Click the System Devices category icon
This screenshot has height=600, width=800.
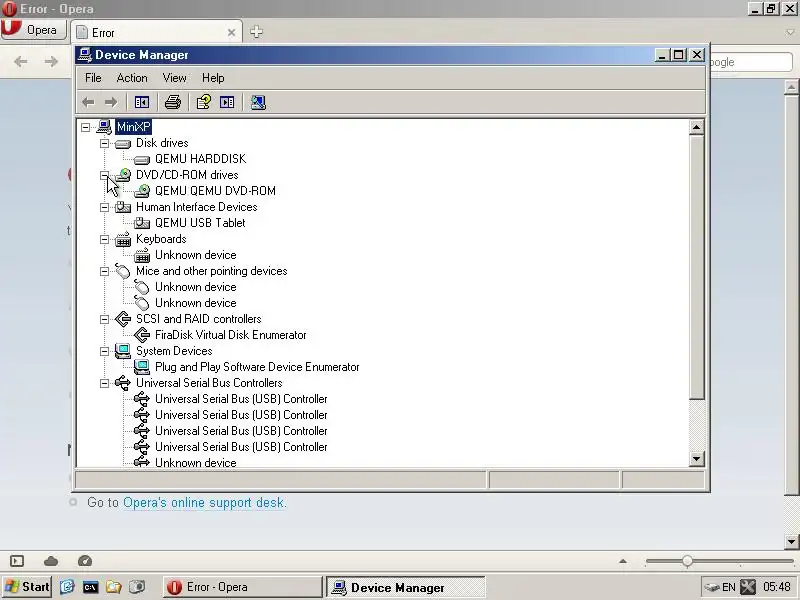coord(123,351)
